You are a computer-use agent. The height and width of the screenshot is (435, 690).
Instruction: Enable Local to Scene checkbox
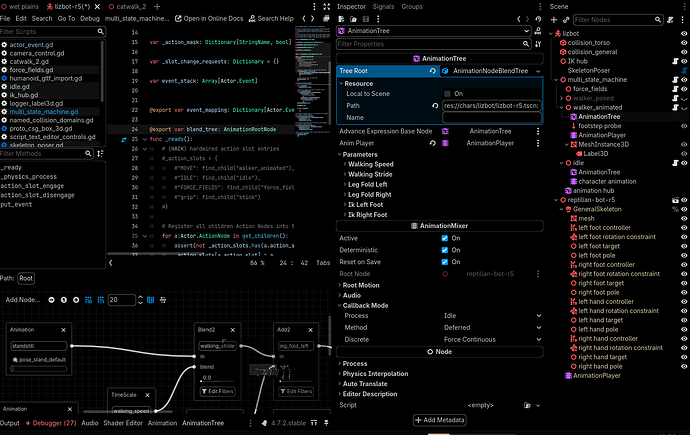447,94
